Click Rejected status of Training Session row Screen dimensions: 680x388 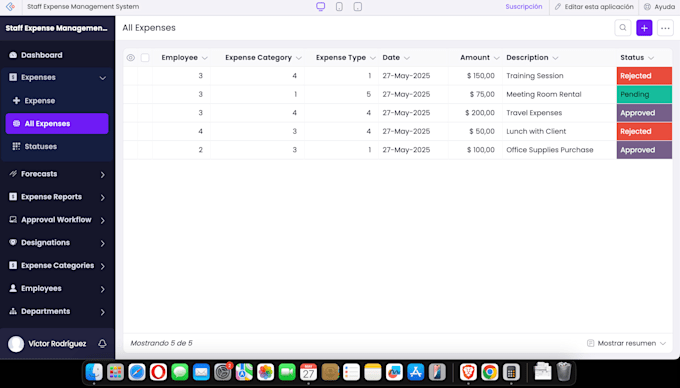pyautogui.click(x=644, y=76)
